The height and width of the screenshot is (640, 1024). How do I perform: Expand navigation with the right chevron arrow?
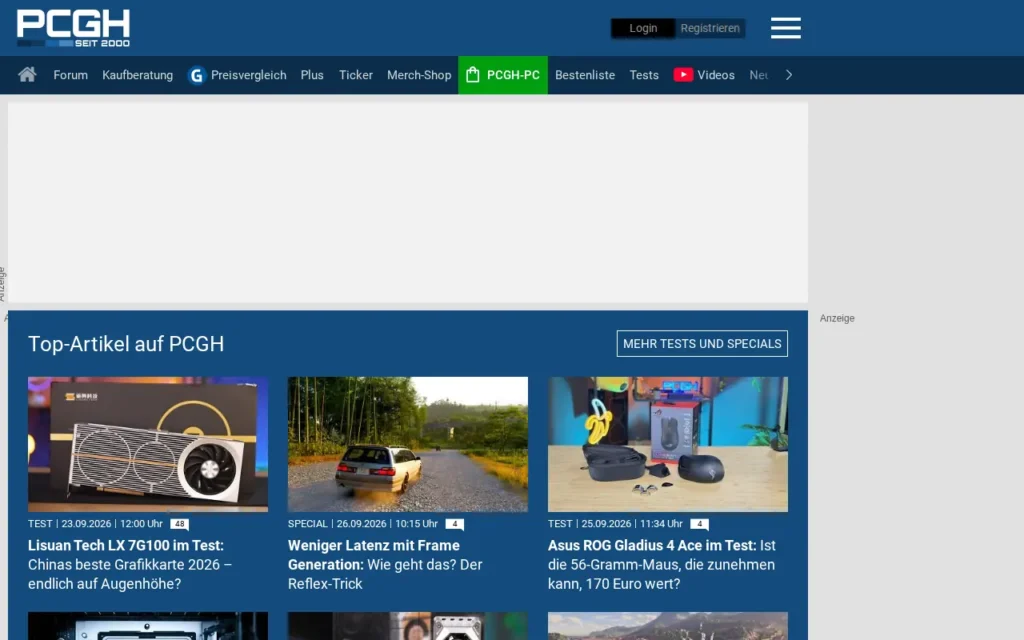789,75
